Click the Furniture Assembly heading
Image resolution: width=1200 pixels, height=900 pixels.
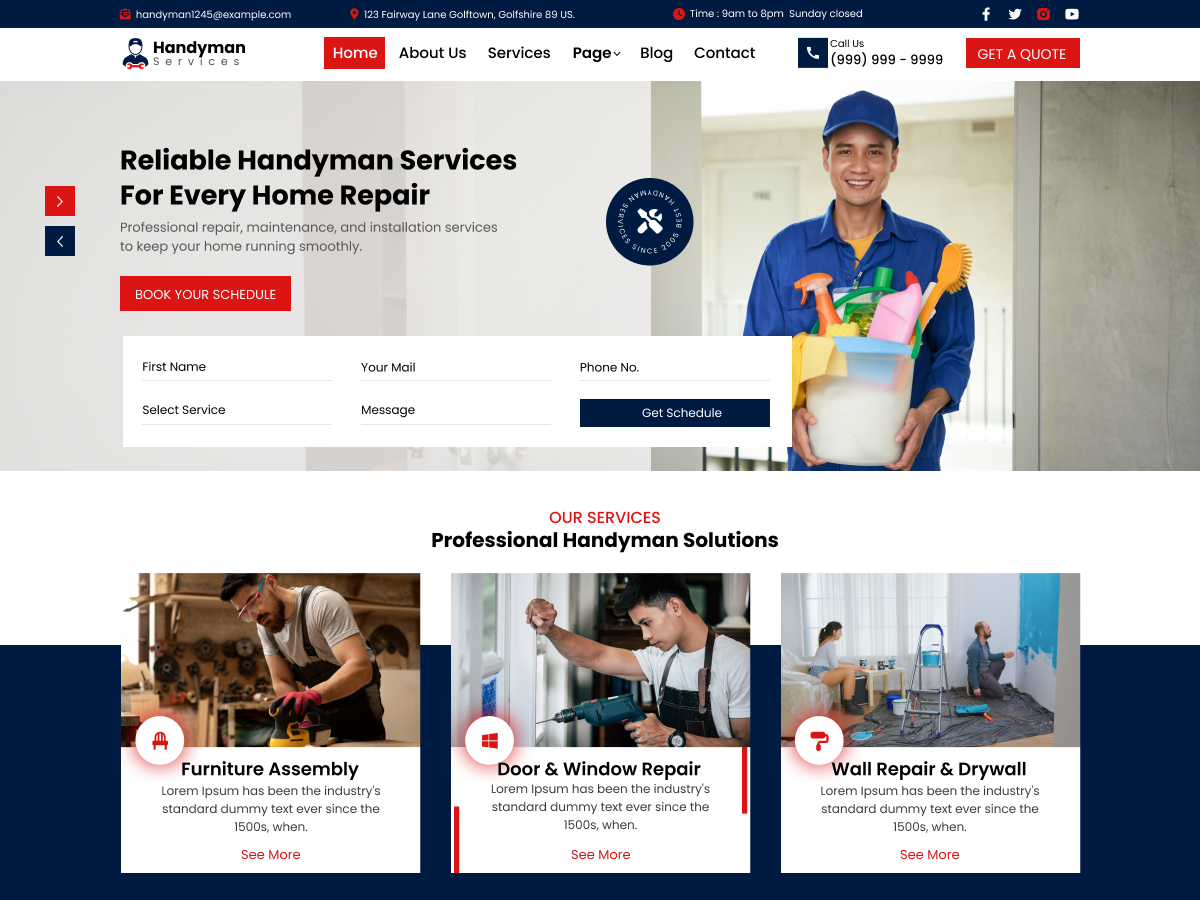(270, 769)
